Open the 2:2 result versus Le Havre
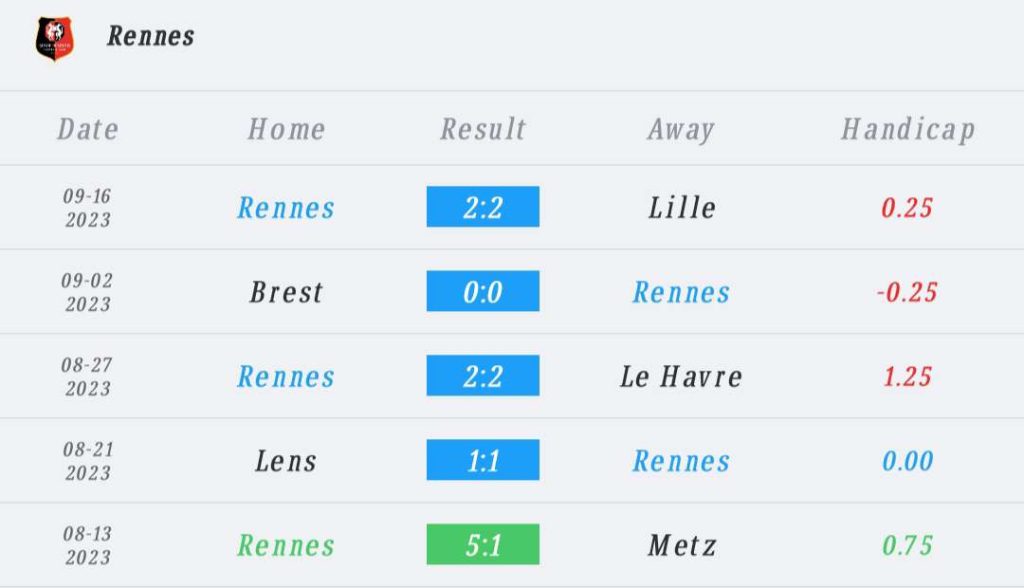 tap(483, 375)
